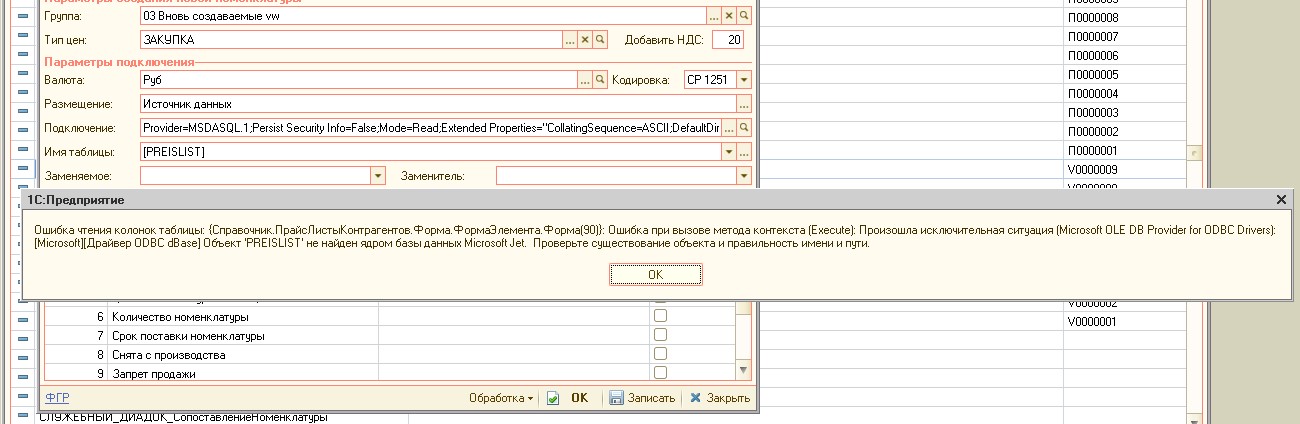Click the error message text in dialog

[655, 236]
